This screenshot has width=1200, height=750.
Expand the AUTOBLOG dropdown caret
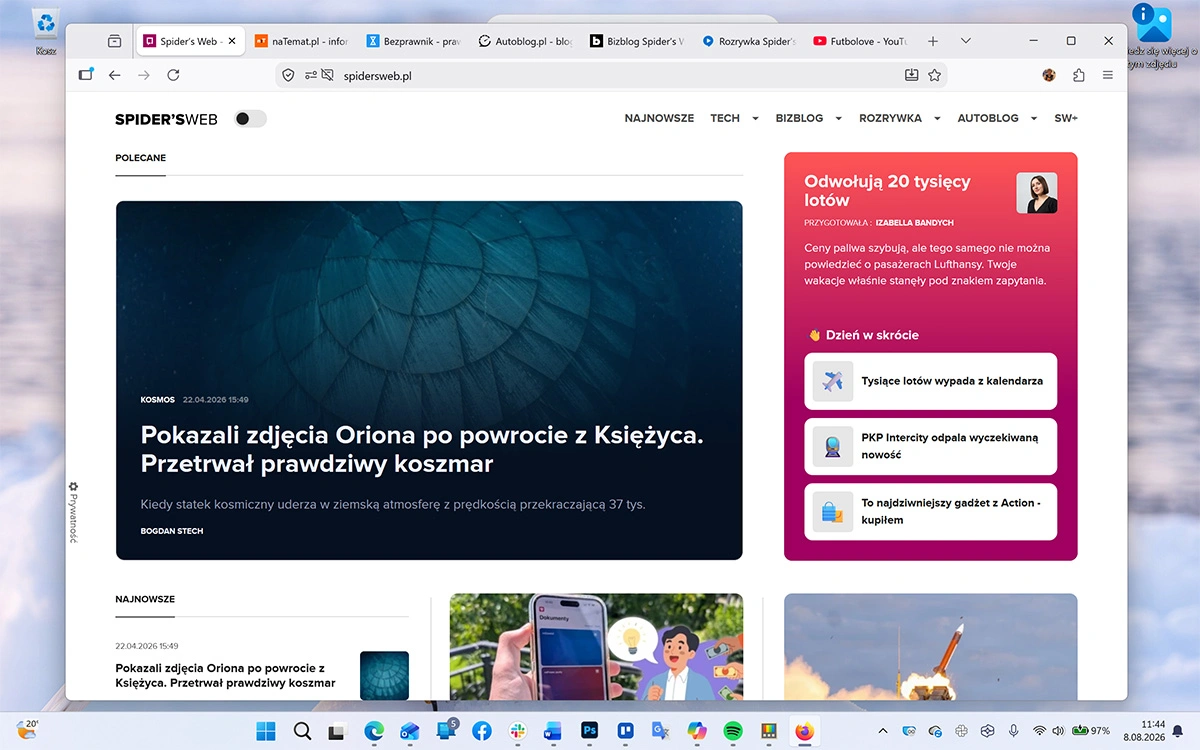(x=1034, y=119)
